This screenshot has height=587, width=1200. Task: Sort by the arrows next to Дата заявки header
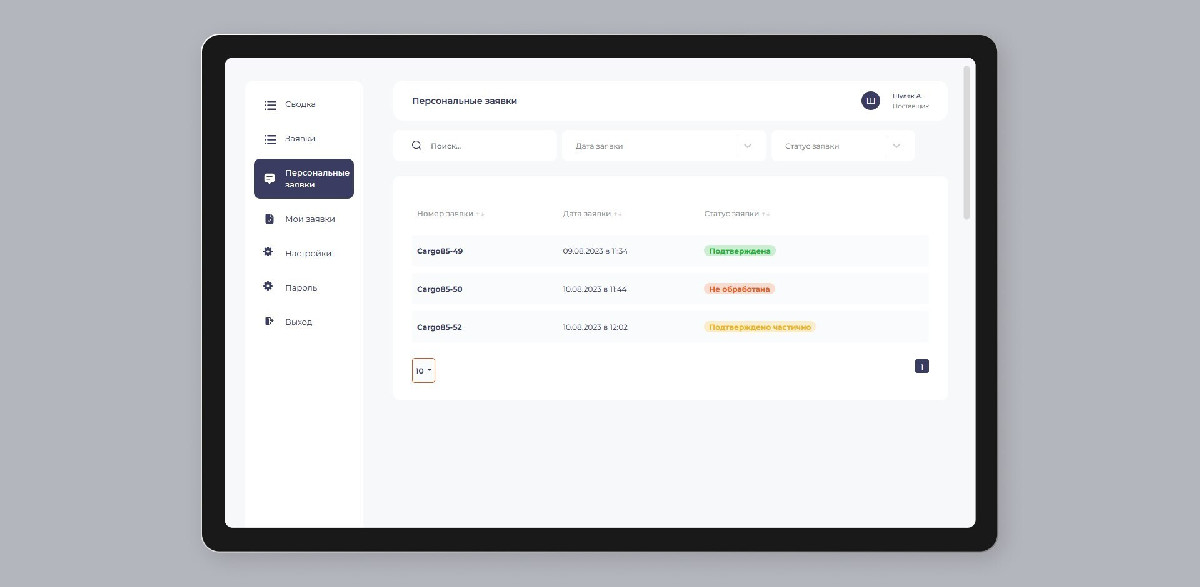coord(617,214)
